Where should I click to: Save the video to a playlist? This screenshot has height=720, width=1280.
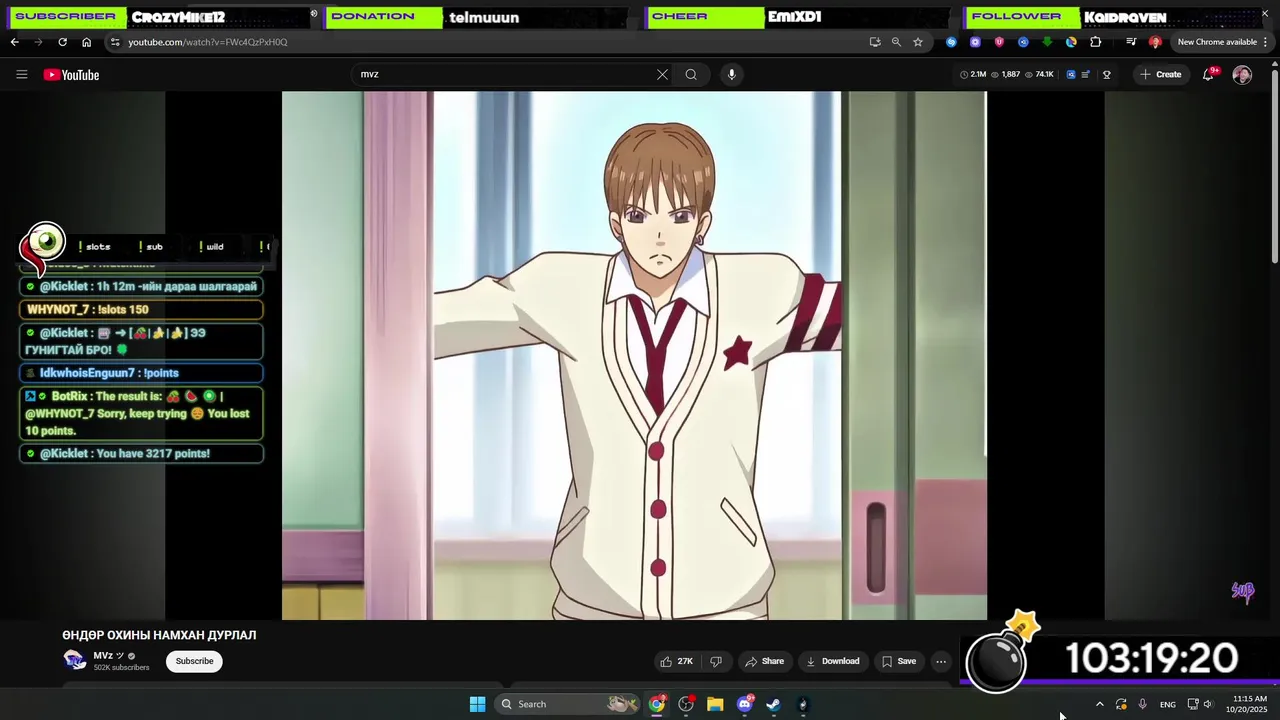tap(898, 661)
